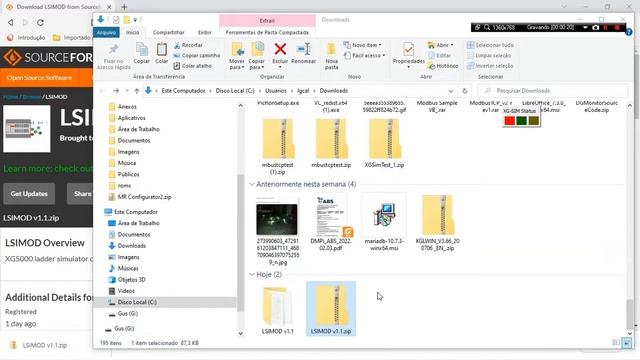The image size is (640, 360).
Task: Reload the browser page
Action: point(40,22)
